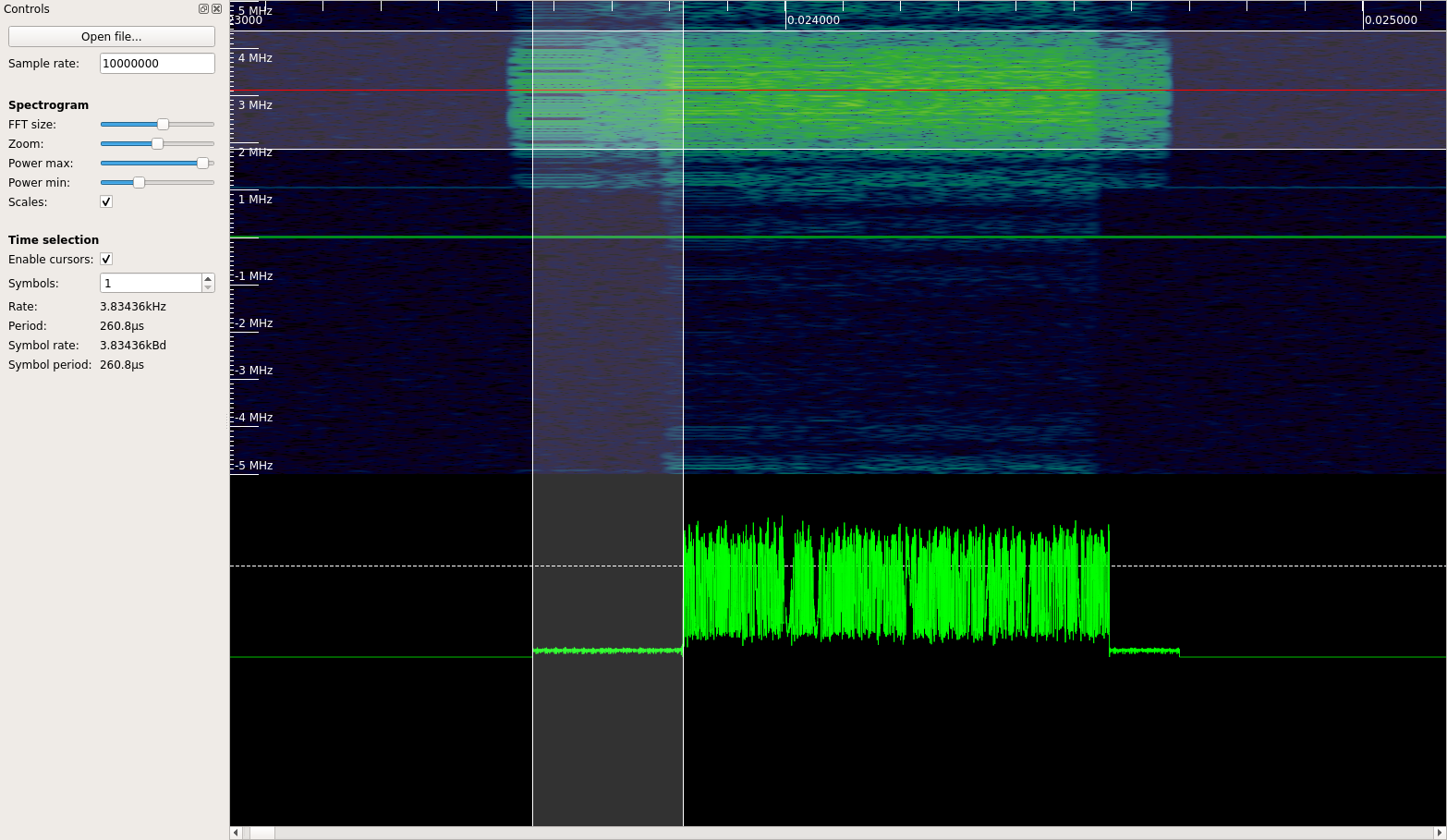Click the Zoom slider handle
The image size is (1447, 840).
pyautogui.click(x=157, y=144)
